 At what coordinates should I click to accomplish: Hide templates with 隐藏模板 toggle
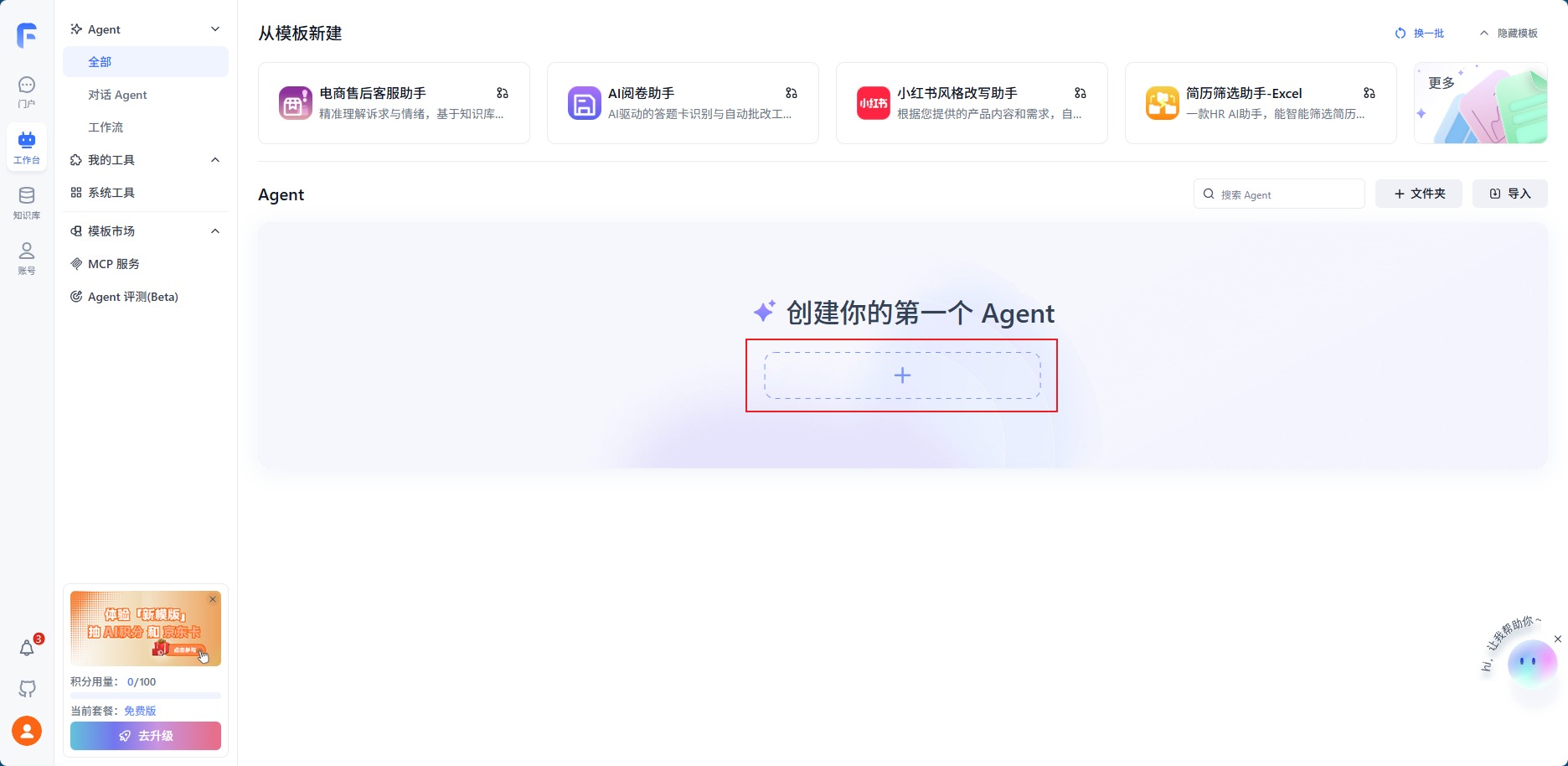1509,34
